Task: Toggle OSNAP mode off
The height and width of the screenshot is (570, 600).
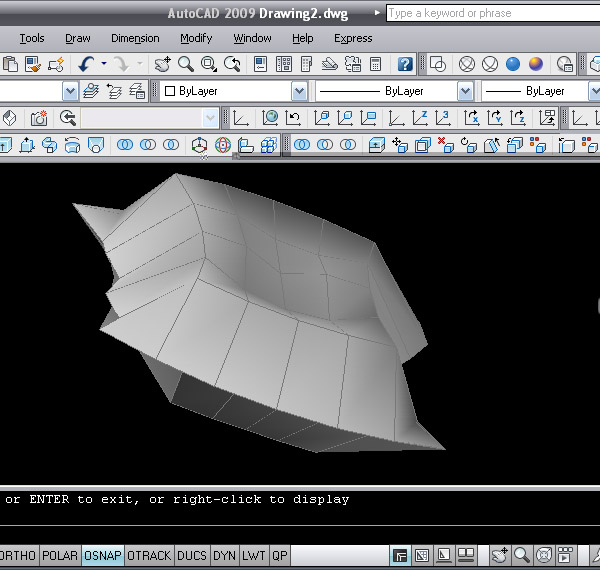Action: pyautogui.click(x=103, y=556)
